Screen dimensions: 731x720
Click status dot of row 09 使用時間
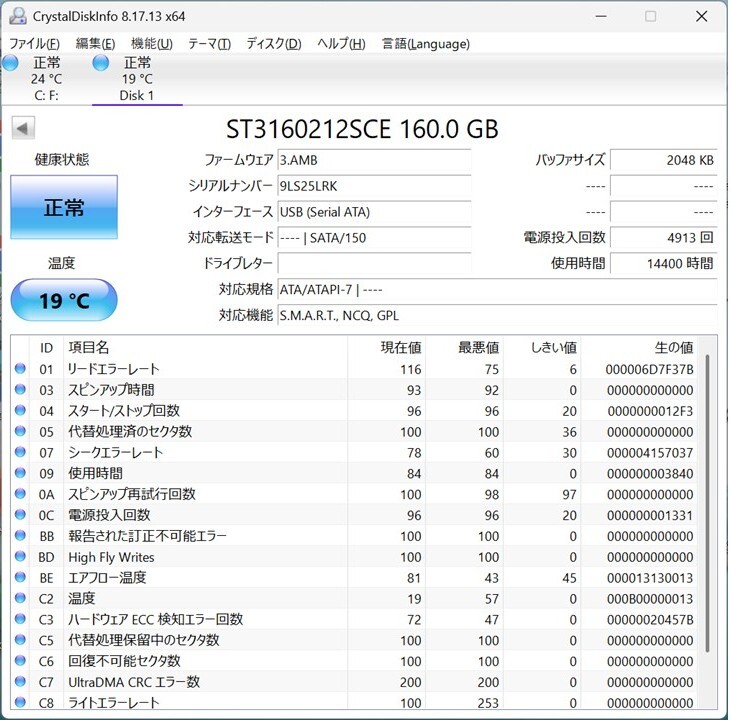coord(20,473)
